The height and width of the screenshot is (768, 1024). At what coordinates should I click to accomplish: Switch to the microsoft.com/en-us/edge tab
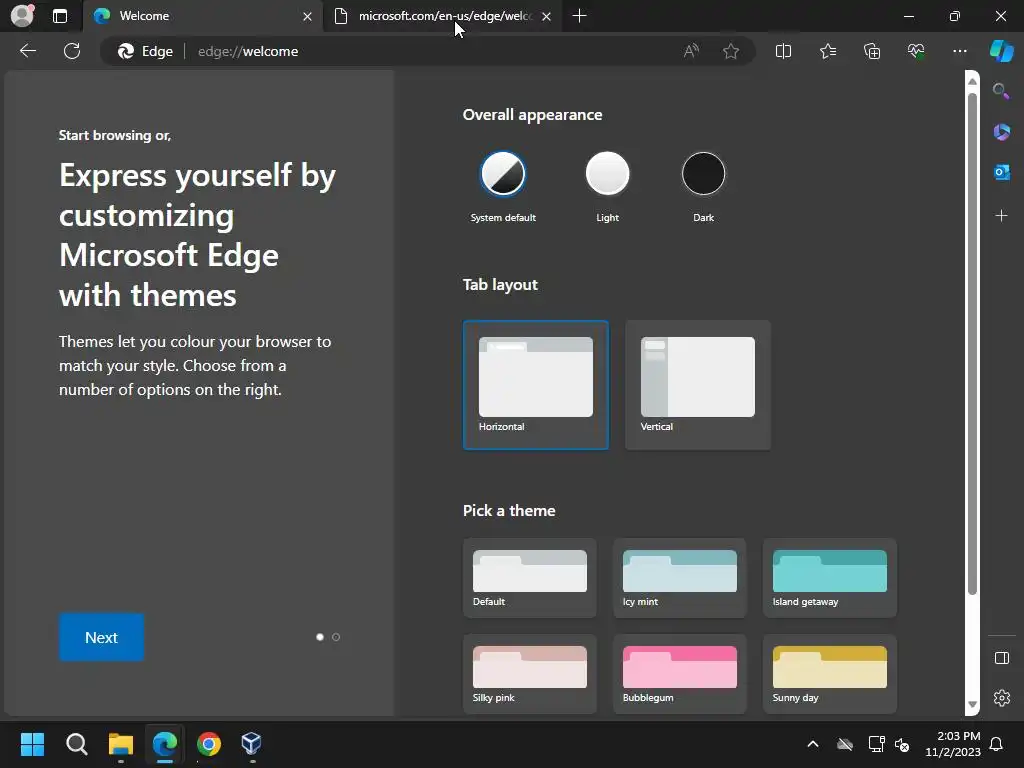coord(445,16)
